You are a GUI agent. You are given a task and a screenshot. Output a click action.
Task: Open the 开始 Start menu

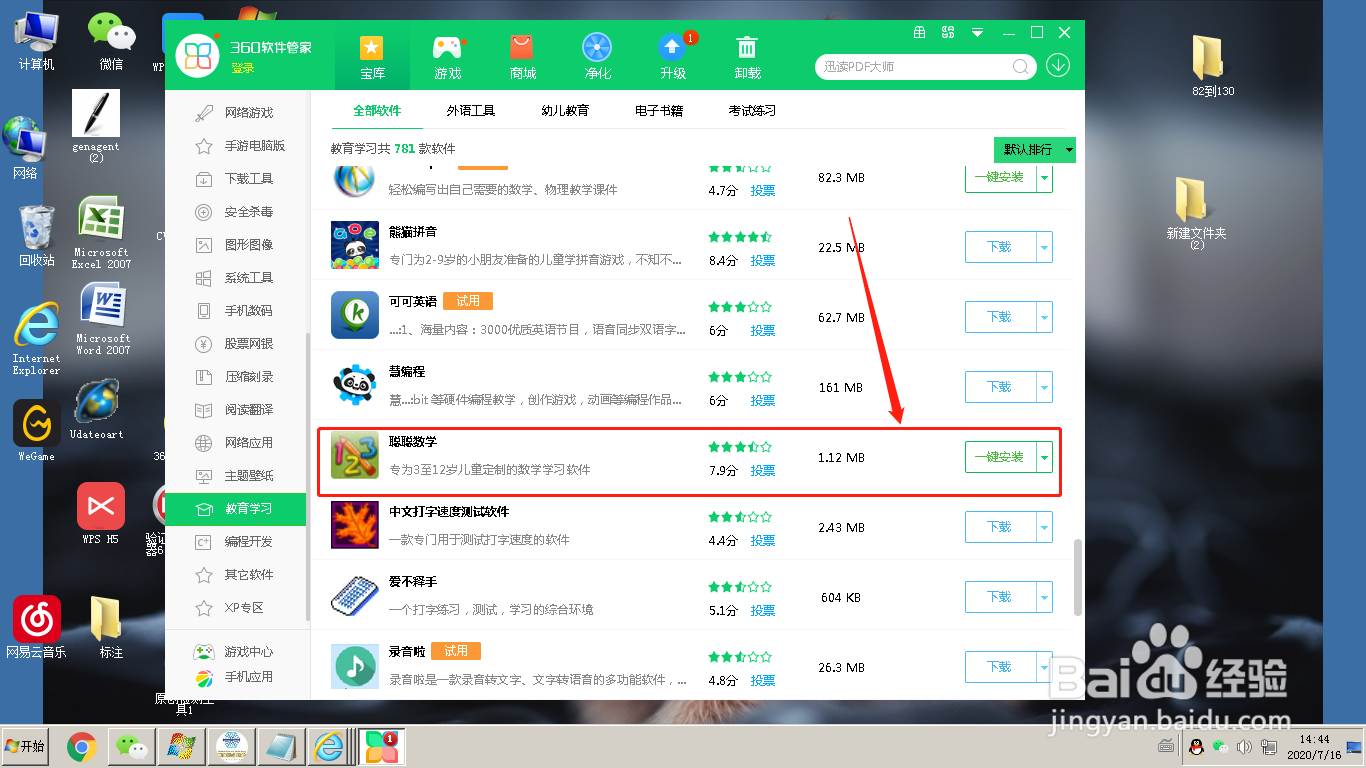26,746
